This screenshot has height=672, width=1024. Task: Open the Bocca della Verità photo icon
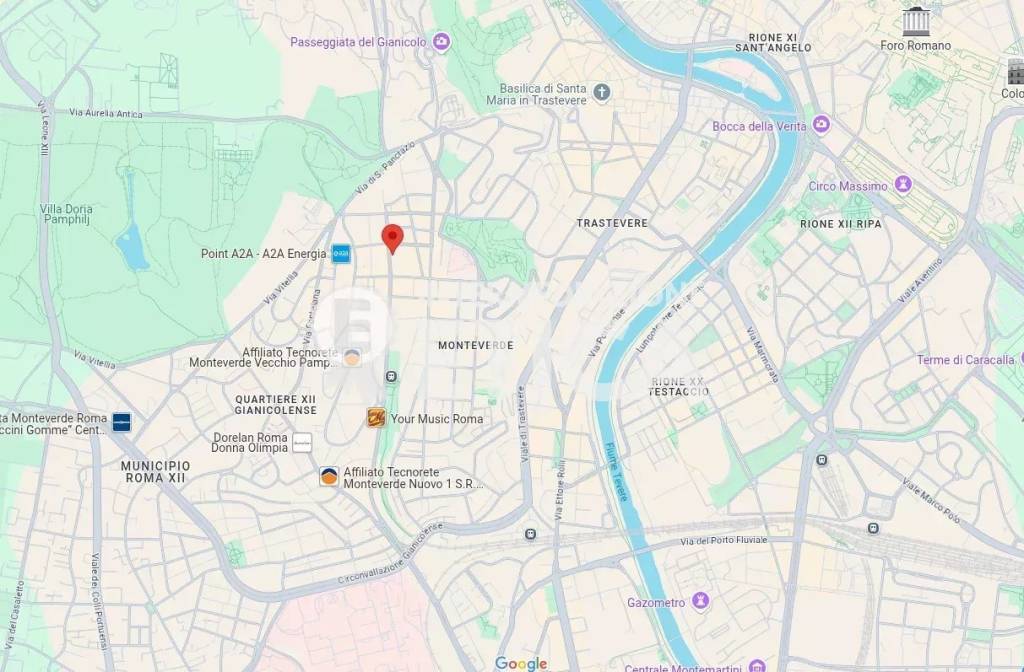(821, 125)
